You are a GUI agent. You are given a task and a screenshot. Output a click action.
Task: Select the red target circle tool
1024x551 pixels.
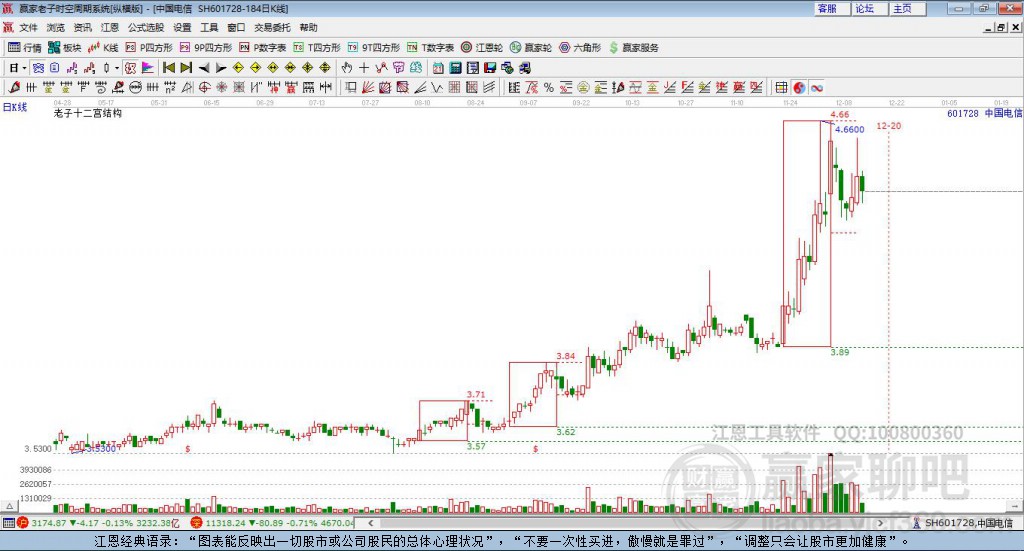pyautogui.click(x=204, y=87)
